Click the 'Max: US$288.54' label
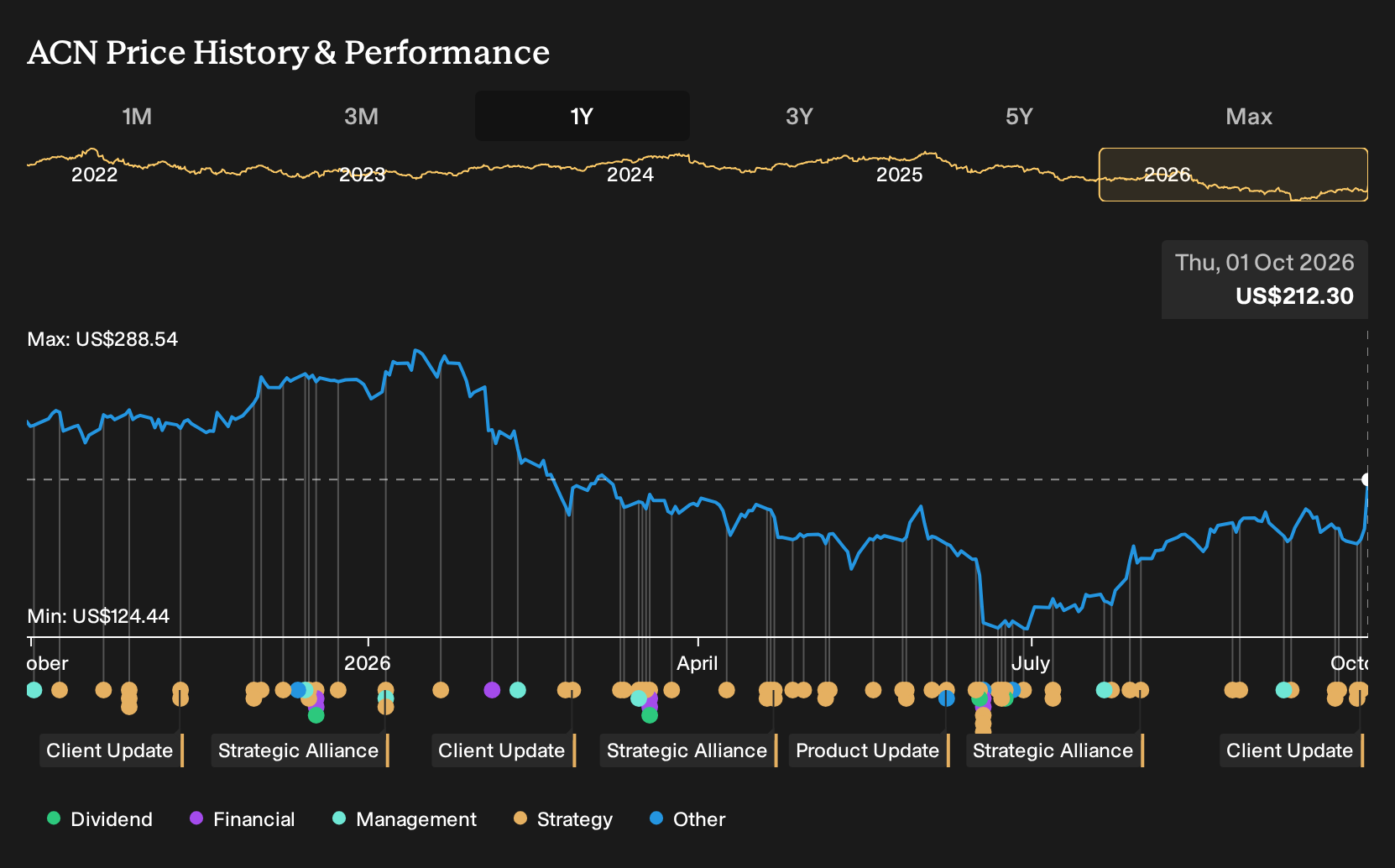This screenshot has width=1395, height=868. point(102,339)
